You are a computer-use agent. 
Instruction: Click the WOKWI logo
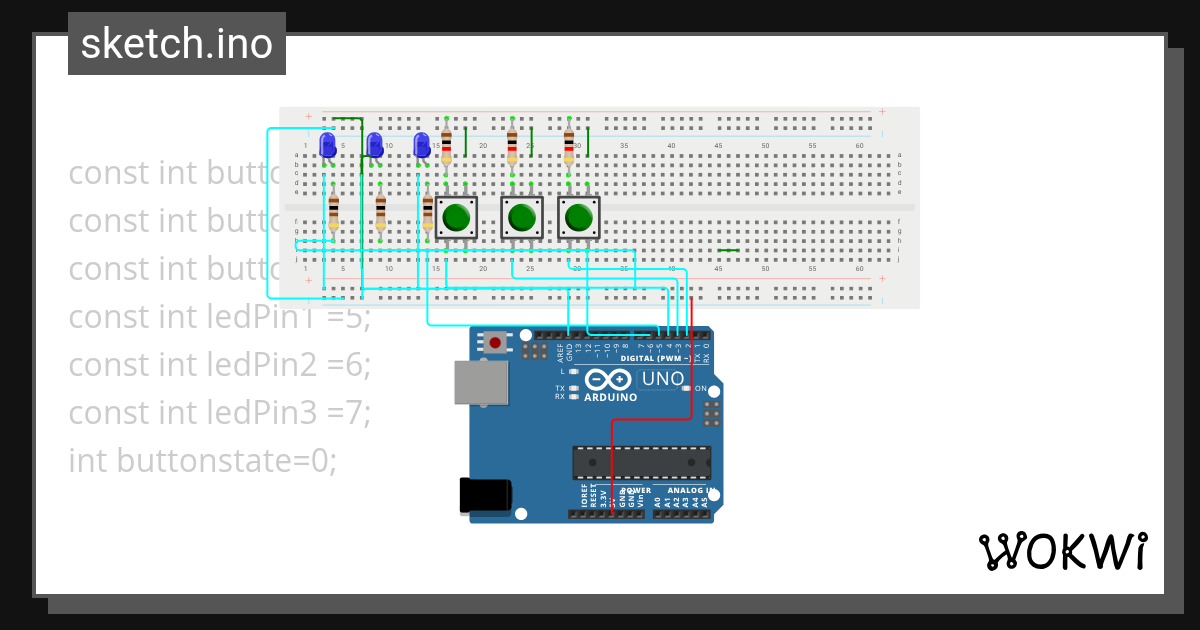pyautogui.click(x=1062, y=551)
